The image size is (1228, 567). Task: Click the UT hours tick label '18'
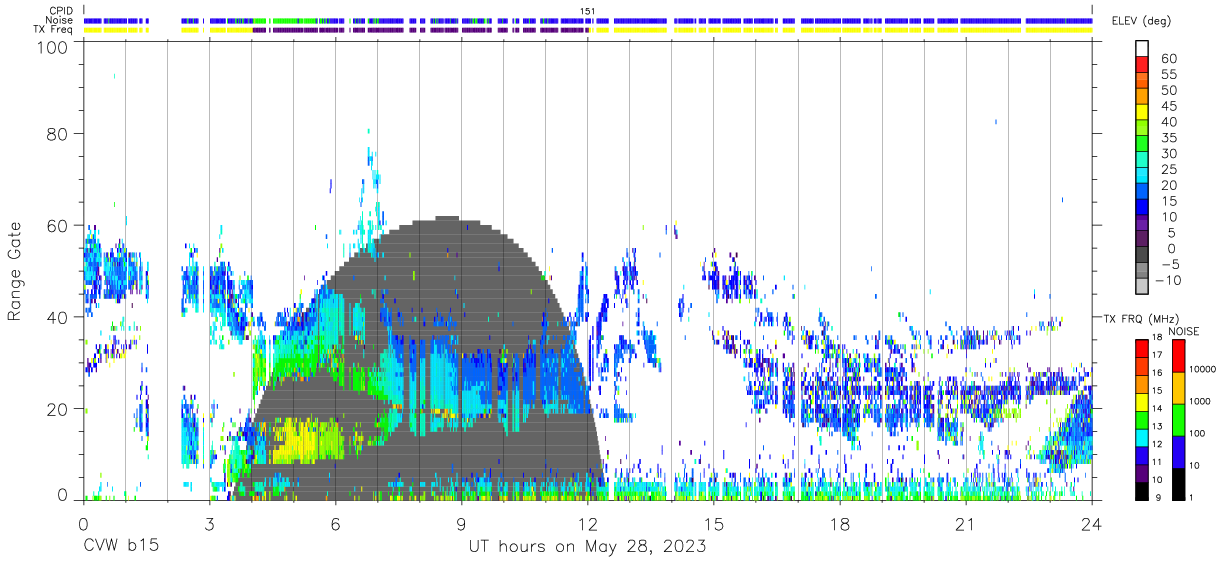tap(840, 524)
